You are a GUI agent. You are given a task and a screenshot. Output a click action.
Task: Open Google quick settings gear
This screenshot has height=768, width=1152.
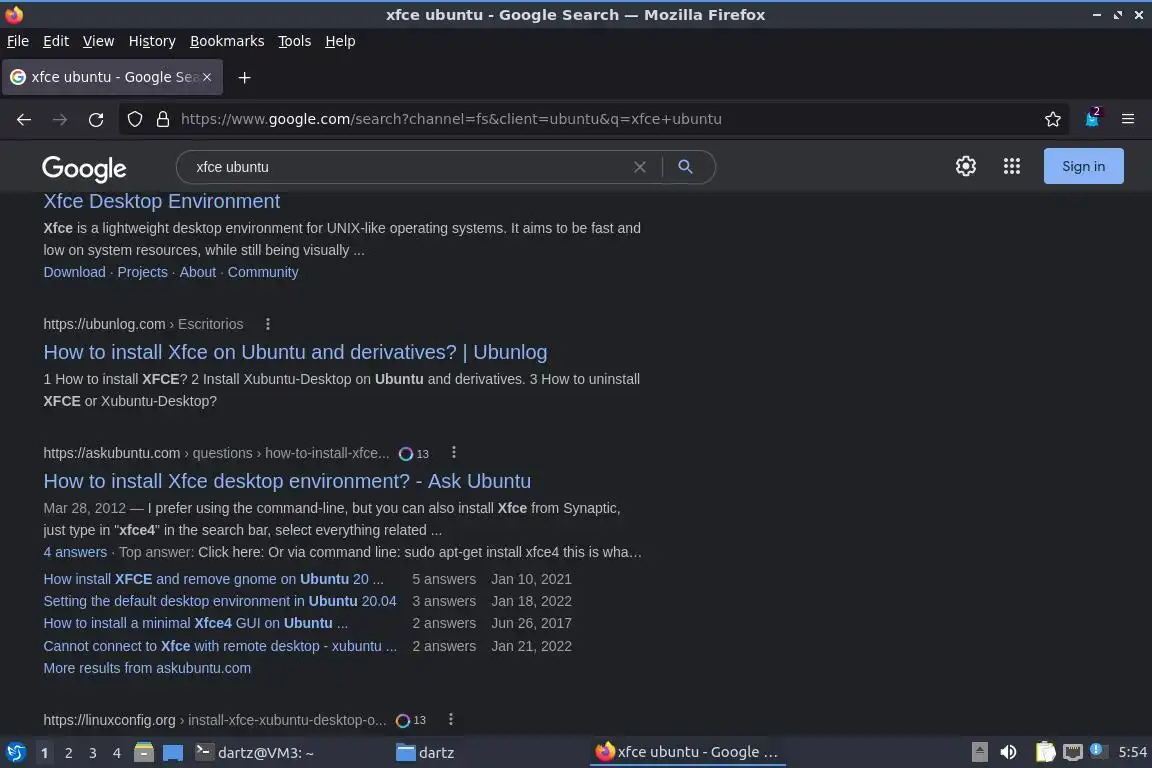tap(965, 166)
